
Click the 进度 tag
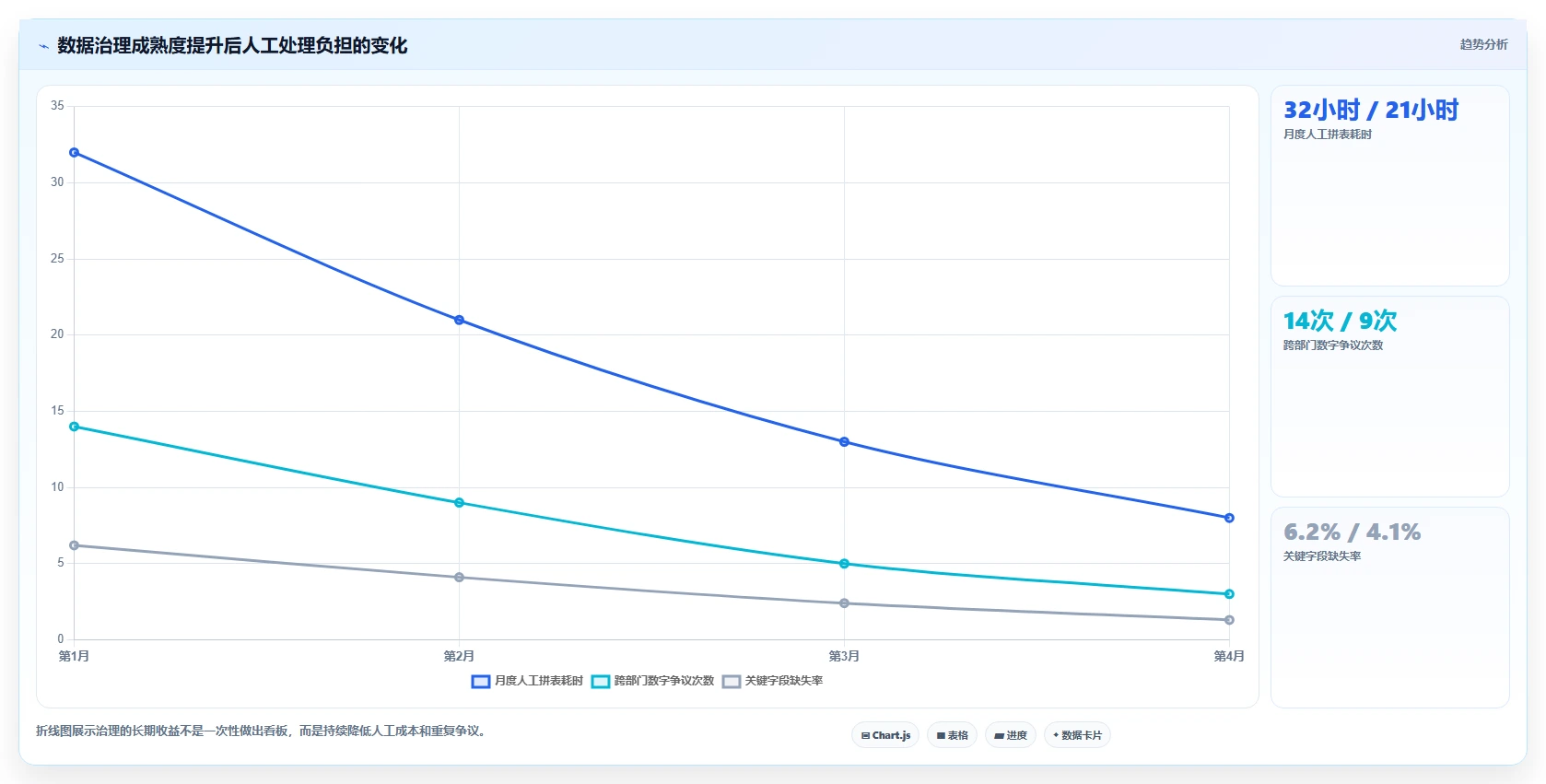click(x=1011, y=735)
